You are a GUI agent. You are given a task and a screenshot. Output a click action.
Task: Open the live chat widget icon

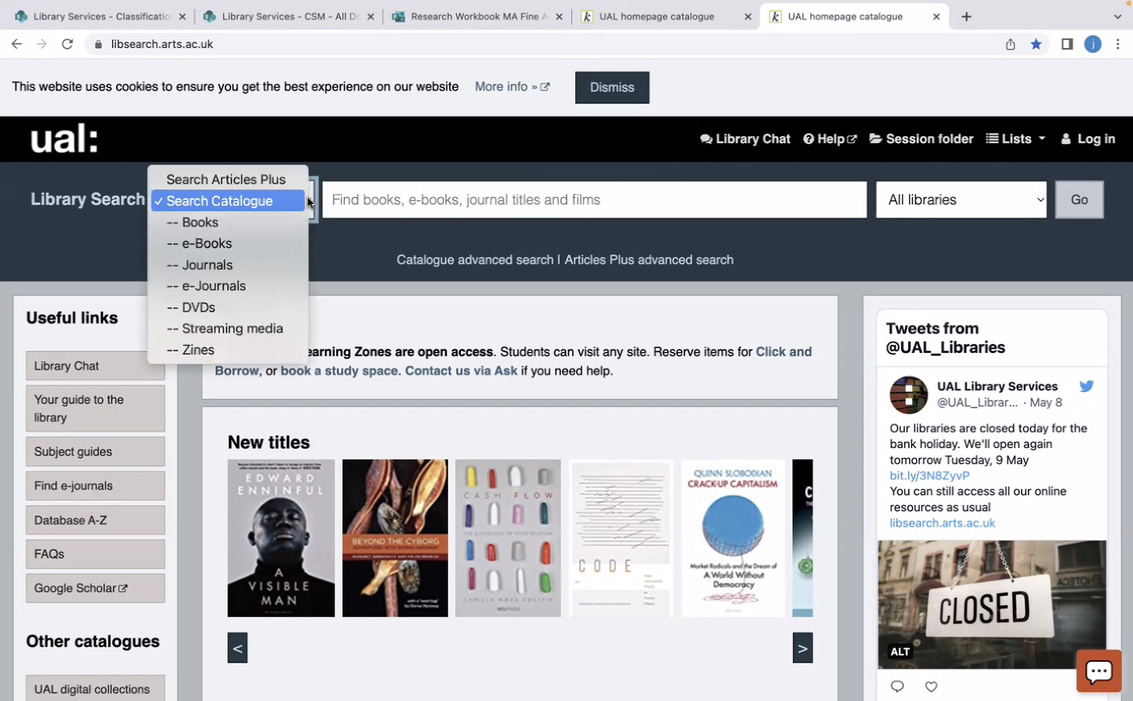(1098, 671)
